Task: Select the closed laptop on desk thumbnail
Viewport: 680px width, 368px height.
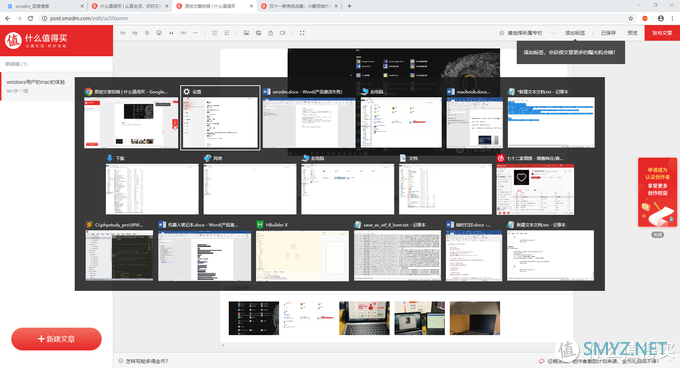Action: [x=475, y=318]
